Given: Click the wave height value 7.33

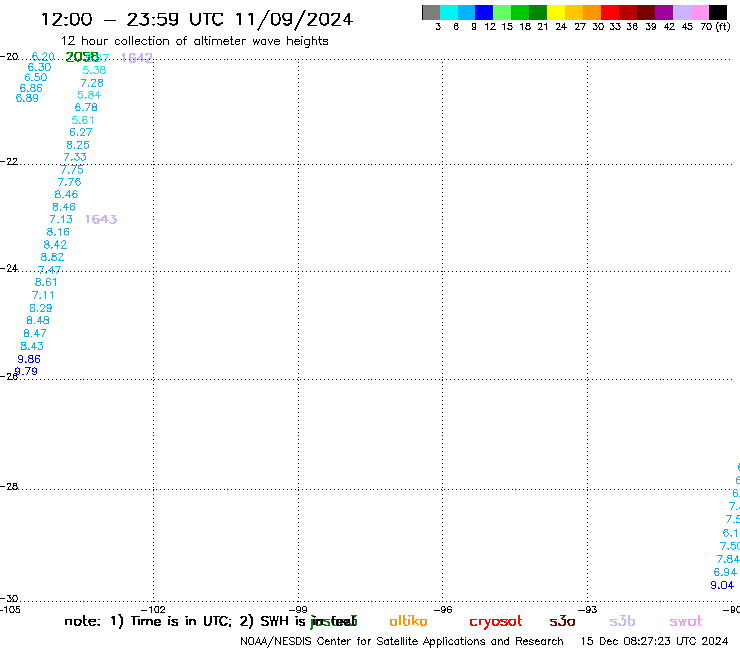Looking at the screenshot, I should pyautogui.click(x=75, y=157).
